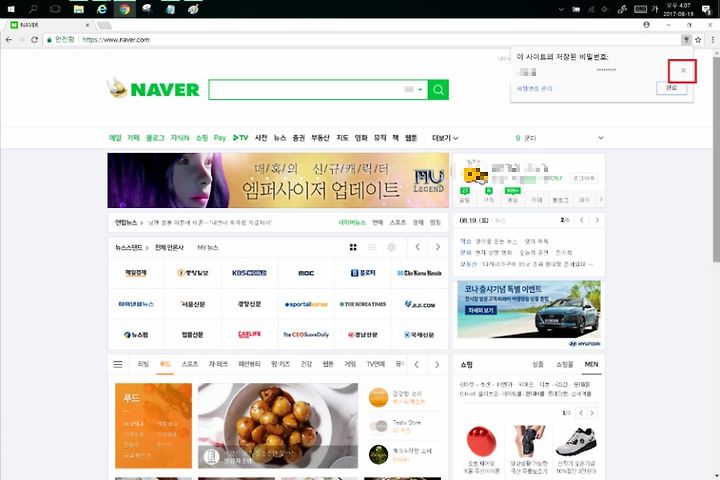Viewport: 720px width, 480px height.
Task: Click the confirm button in password popup
Action: (x=671, y=88)
